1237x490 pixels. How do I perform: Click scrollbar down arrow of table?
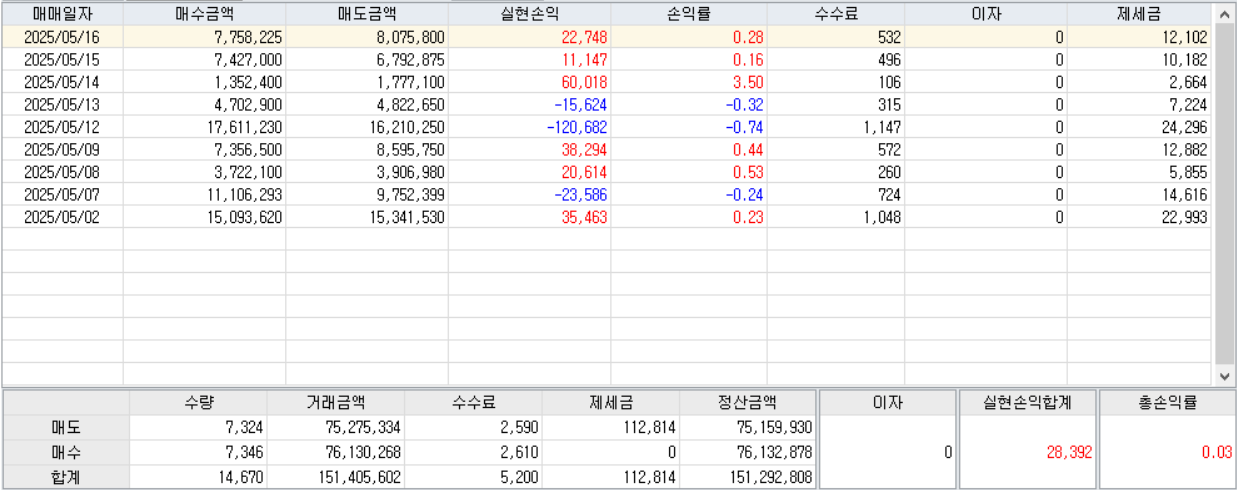(1224, 376)
